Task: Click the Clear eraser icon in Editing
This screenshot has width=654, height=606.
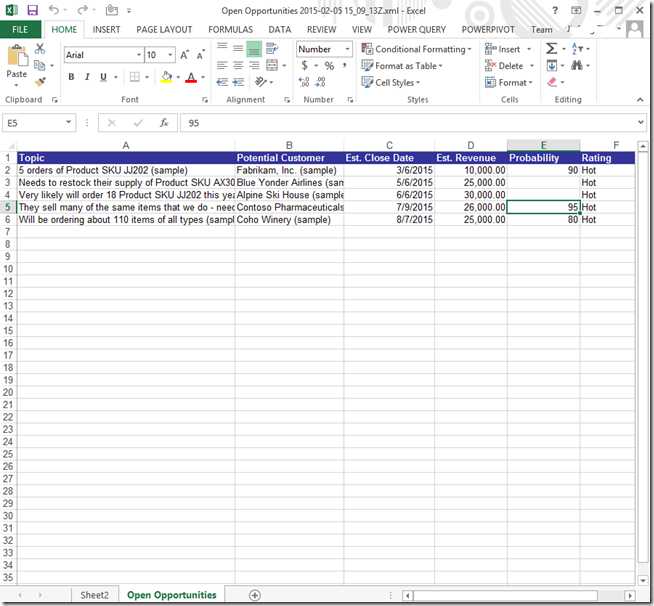Action: (x=552, y=82)
